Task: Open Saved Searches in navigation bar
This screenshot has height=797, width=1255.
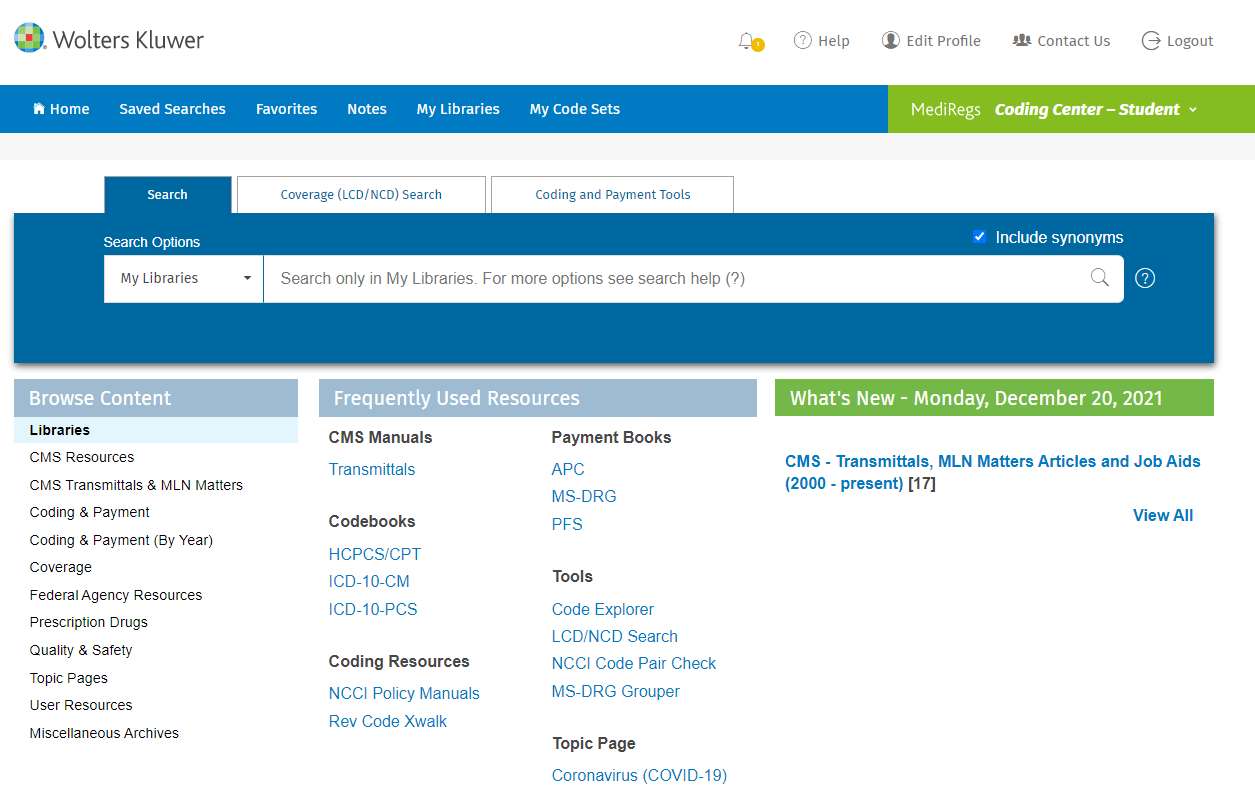Action: [172, 109]
